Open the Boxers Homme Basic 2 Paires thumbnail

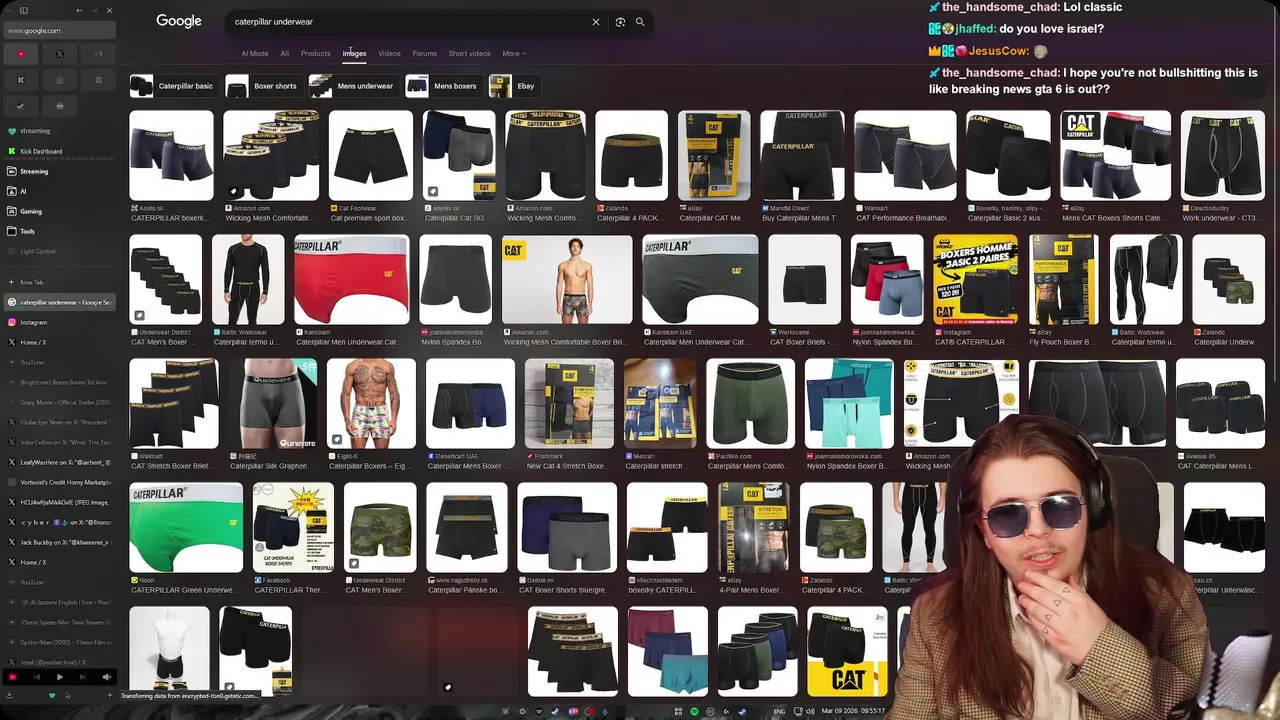click(x=975, y=280)
